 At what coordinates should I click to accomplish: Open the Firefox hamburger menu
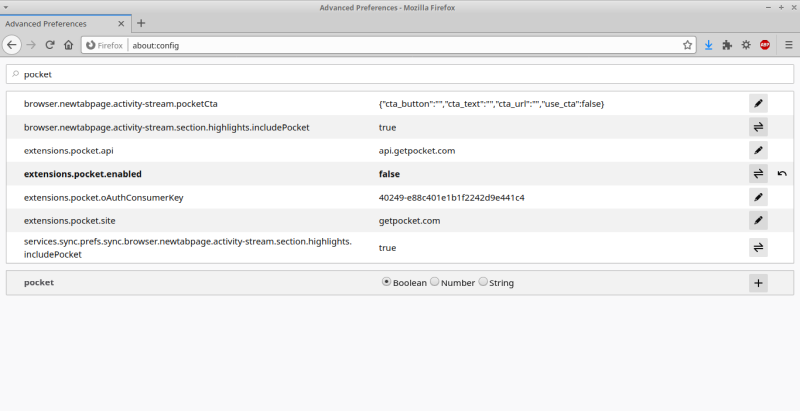[789, 45]
